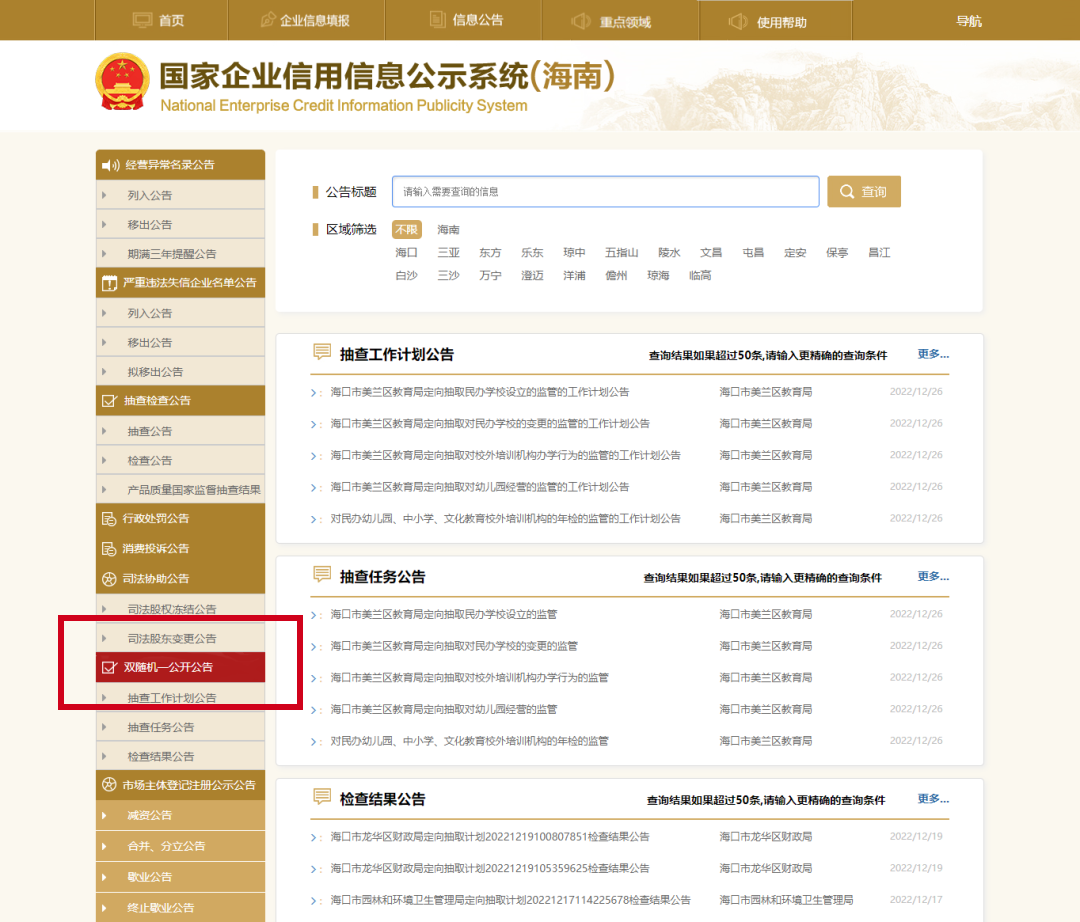This screenshot has height=922, width=1080.
Task: Click the 查询 search button
Action: 864,191
